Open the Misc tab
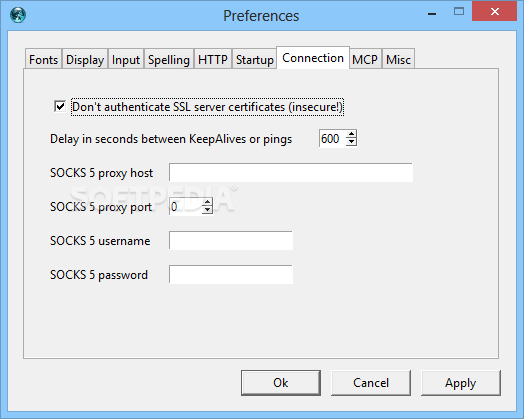This screenshot has height=419, width=524. [398, 59]
